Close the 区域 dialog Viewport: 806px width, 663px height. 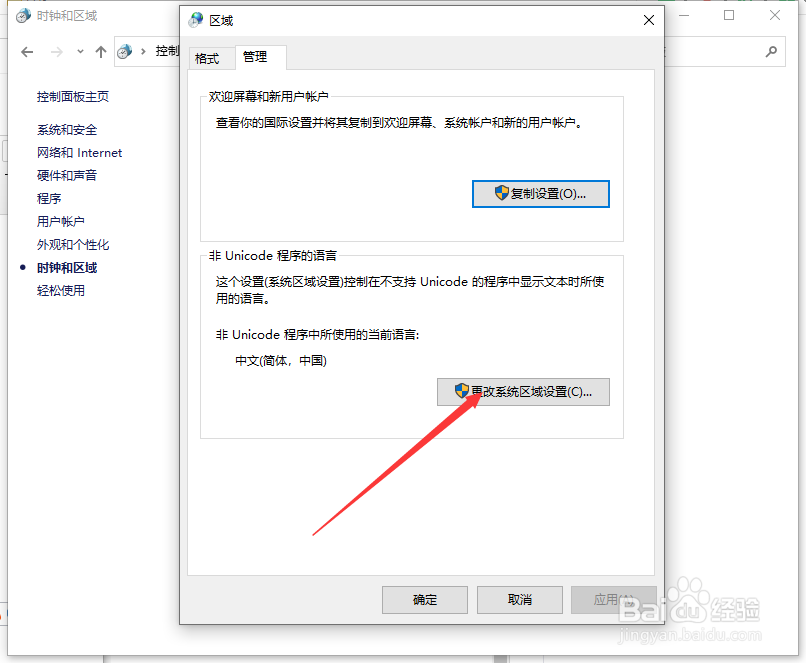[x=649, y=20]
